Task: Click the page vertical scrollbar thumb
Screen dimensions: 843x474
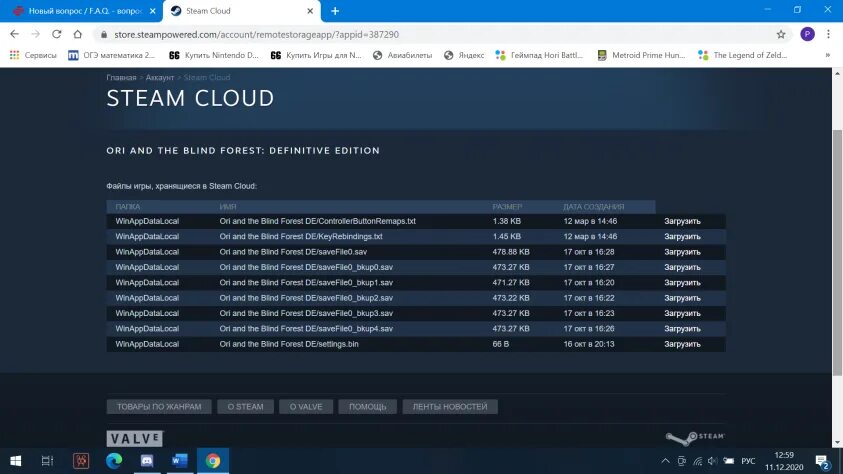Action: [837, 253]
